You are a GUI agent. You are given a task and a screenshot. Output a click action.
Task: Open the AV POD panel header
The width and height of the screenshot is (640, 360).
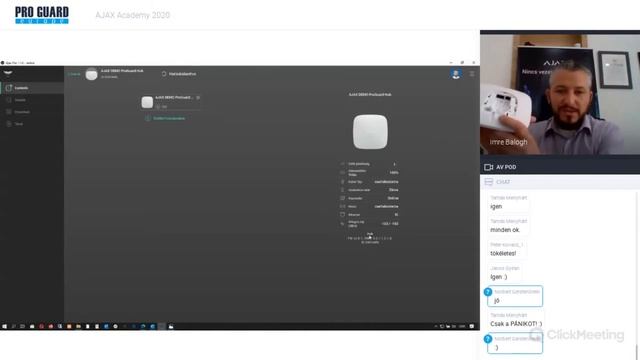[560, 167]
